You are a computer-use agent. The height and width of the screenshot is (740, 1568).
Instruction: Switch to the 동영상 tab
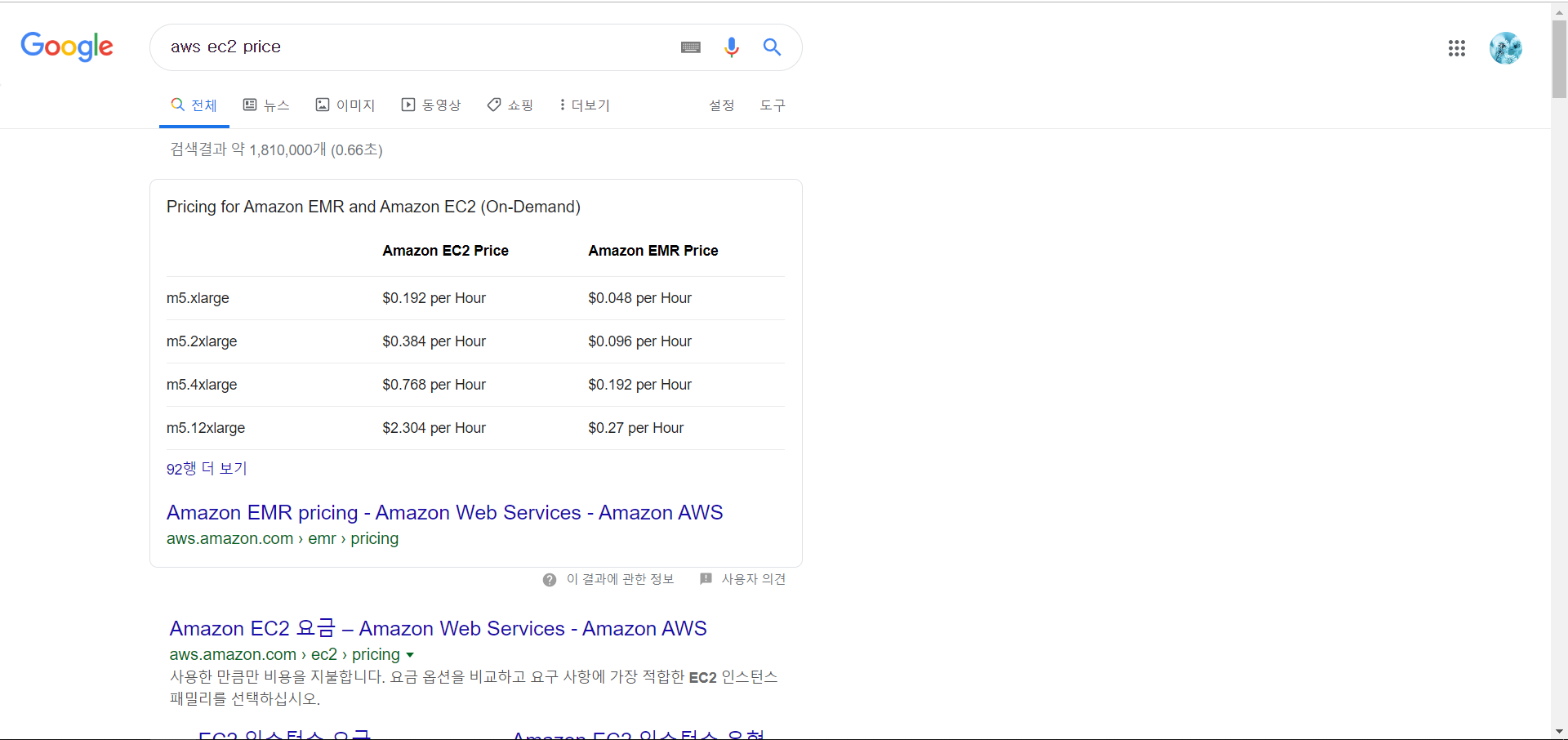pos(431,105)
